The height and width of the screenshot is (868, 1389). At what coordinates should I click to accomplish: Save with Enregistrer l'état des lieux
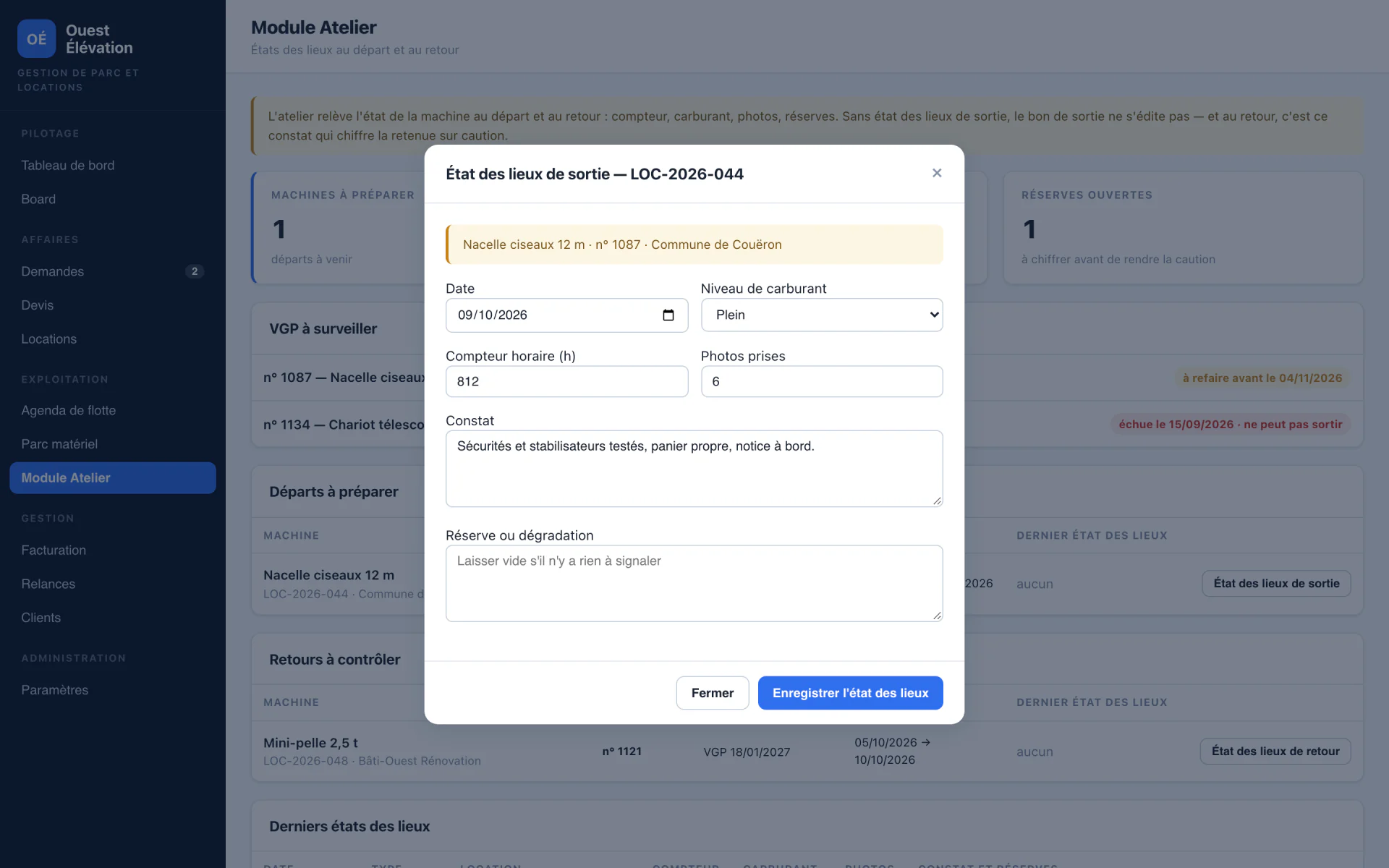[850, 693]
